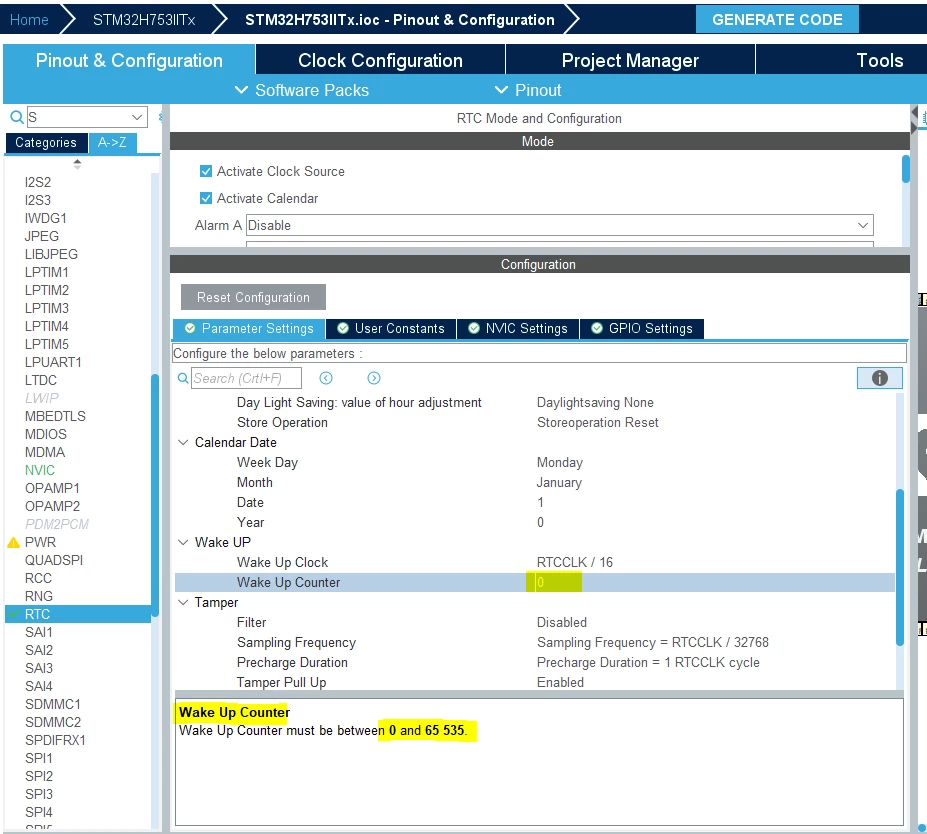Open the User Constants tab
The height and width of the screenshot is (834, 927).
click(x=391, y=329)
